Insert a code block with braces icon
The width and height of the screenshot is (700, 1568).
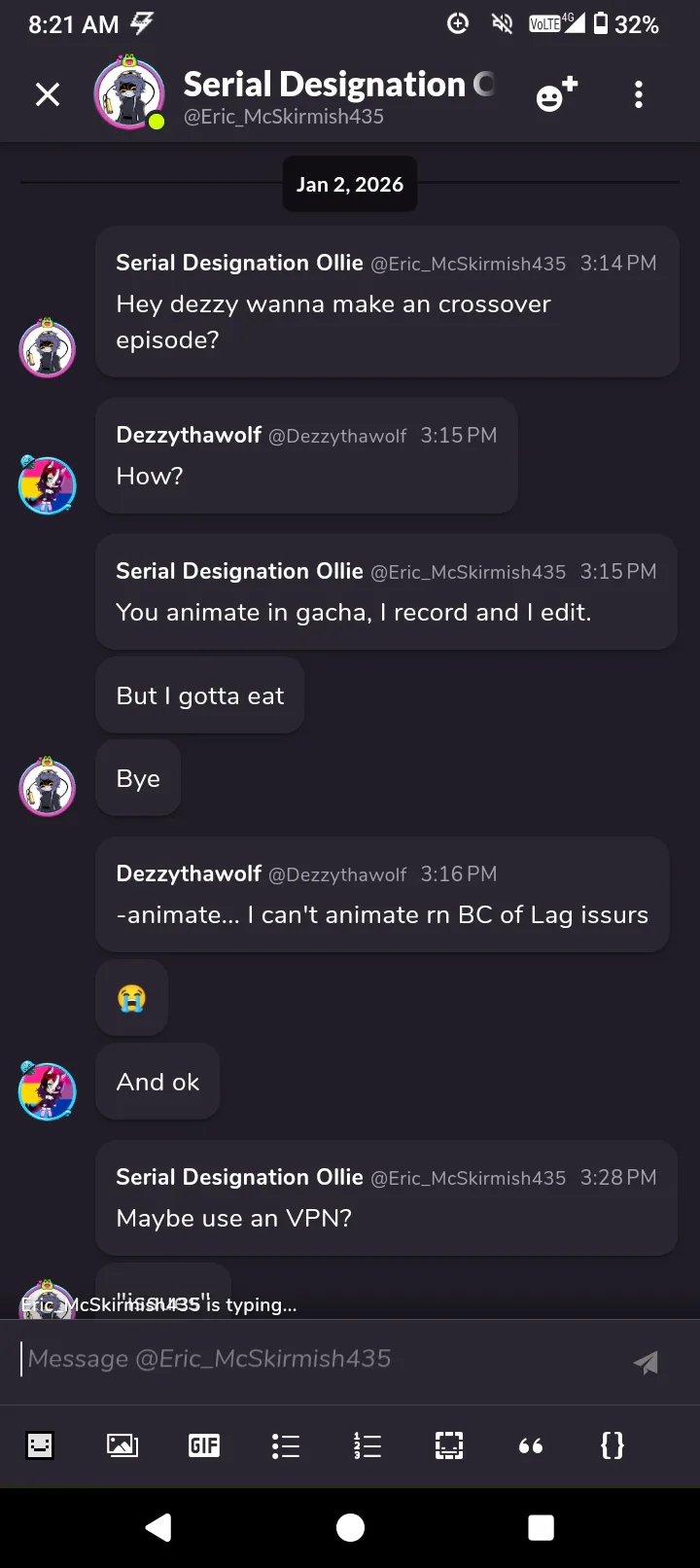(x=612, y=1445)
